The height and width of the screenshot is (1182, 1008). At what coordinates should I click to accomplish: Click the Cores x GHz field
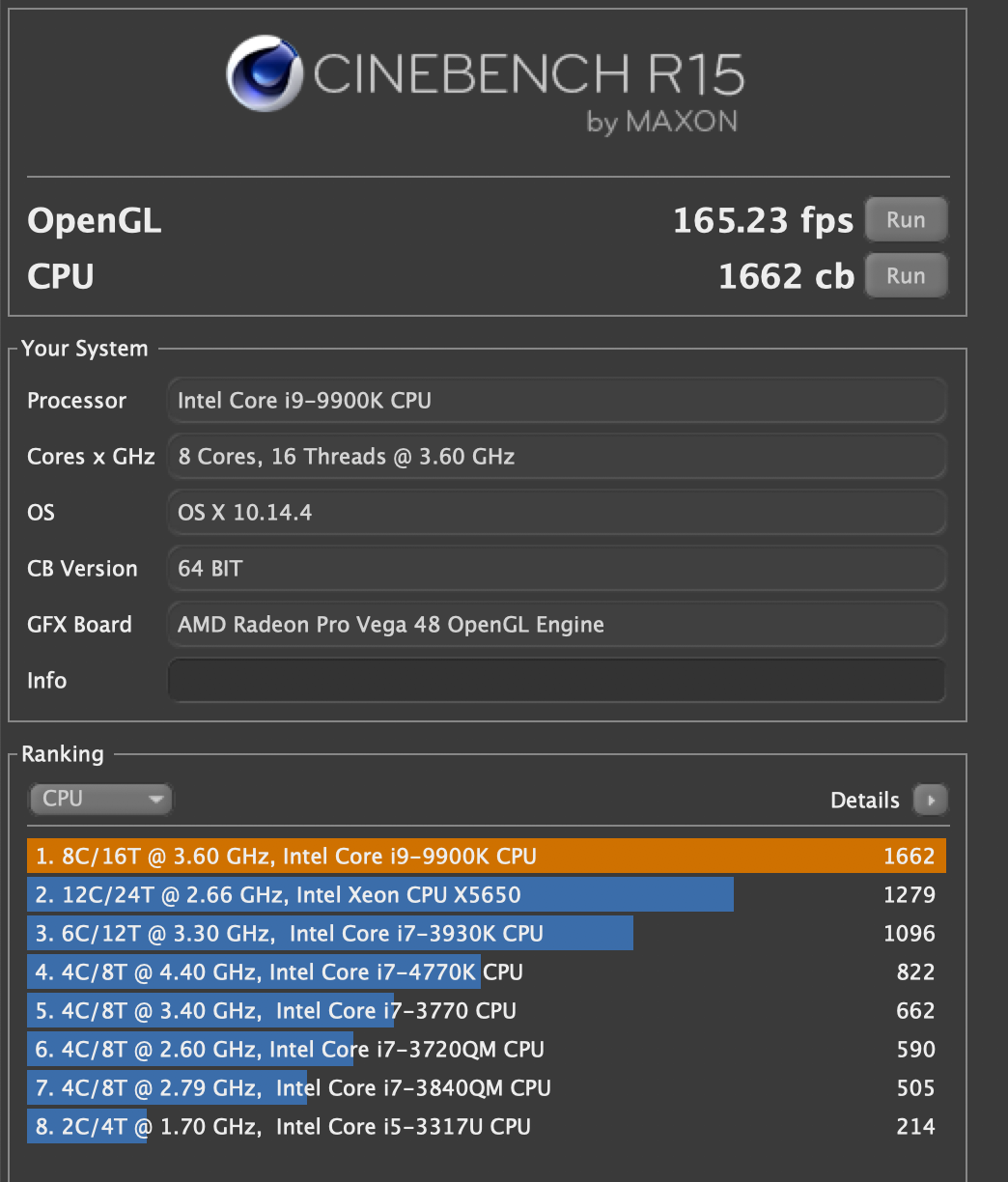[x=557, y=456]
